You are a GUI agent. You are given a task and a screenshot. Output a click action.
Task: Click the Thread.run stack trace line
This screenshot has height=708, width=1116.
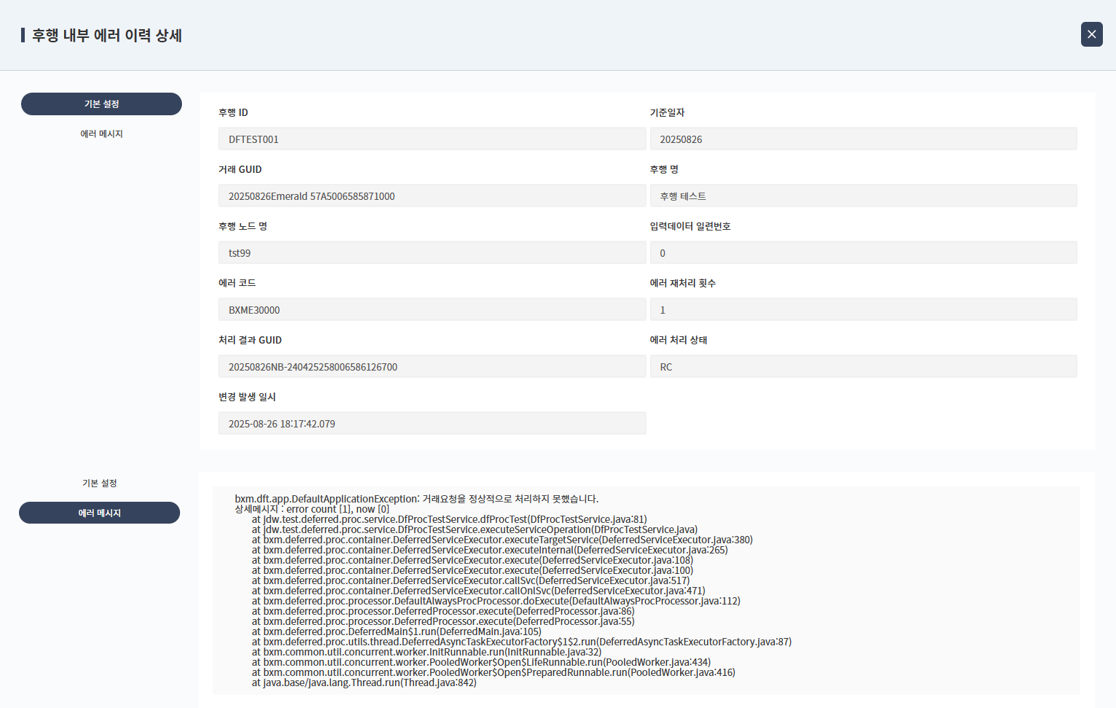[x=364, y=683]
